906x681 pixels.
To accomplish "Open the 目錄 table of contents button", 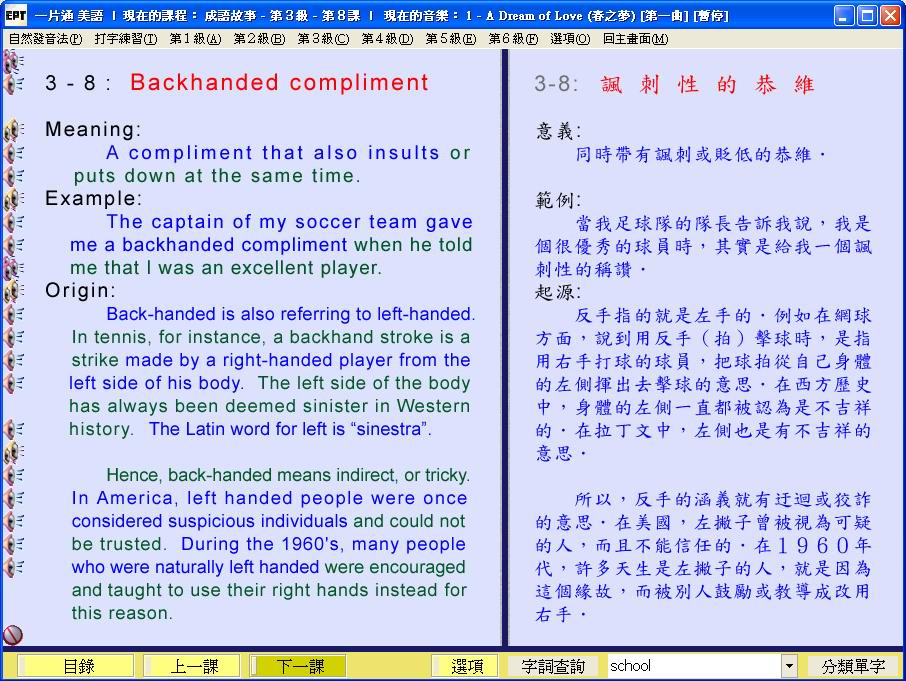I will point(77,666).
